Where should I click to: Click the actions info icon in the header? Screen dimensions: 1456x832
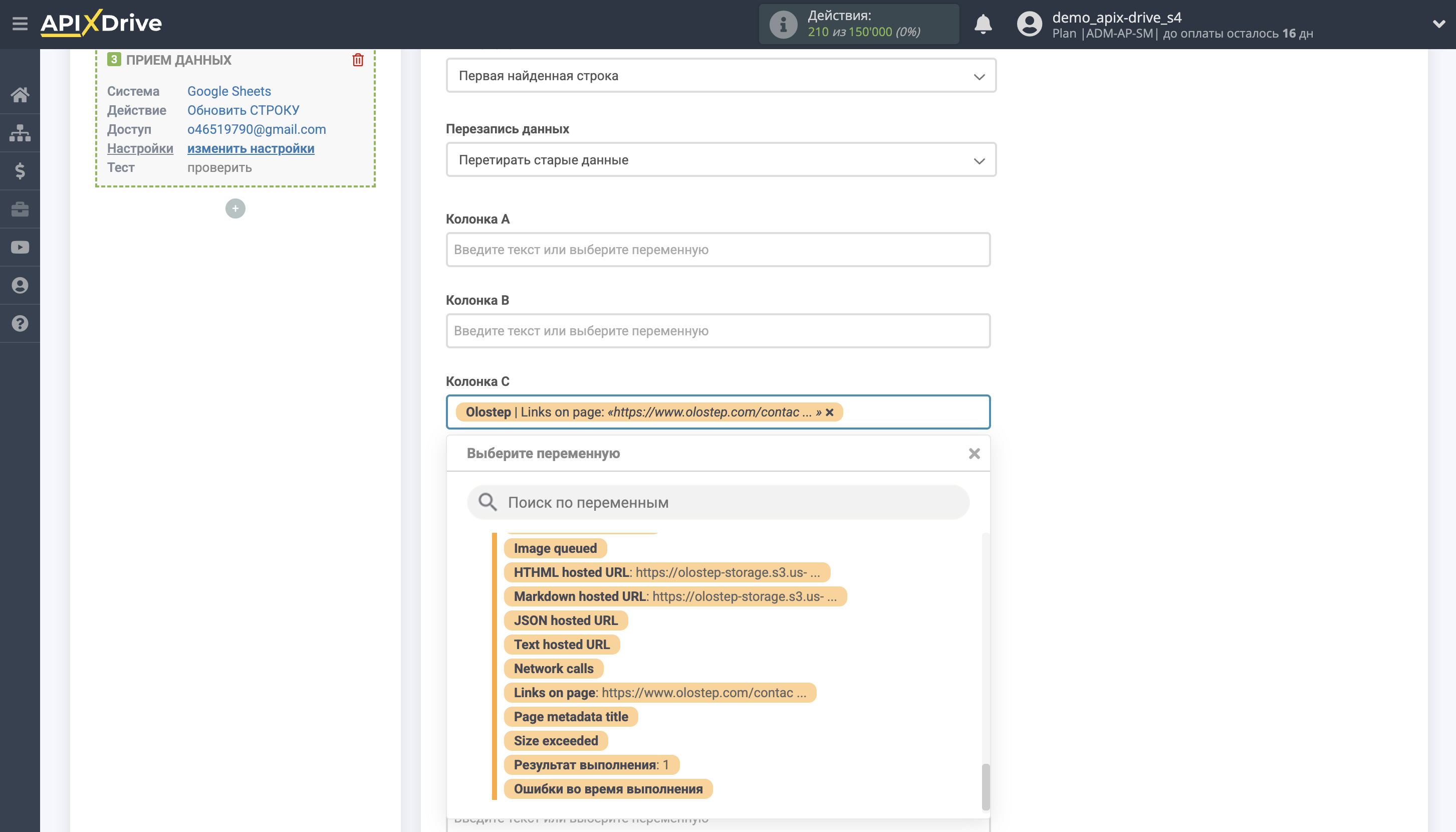pyautogui.click(x=783, y=24)
